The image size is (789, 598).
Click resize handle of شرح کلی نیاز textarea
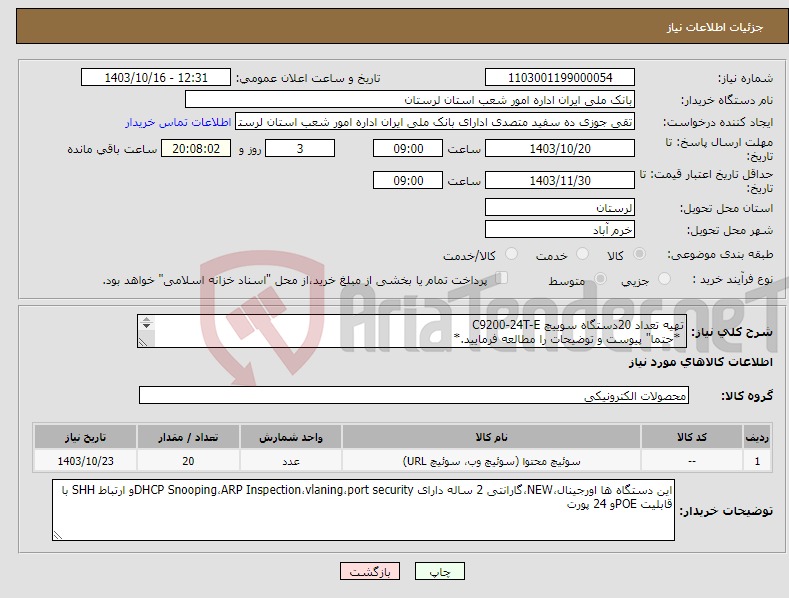[x=143, y=342]
